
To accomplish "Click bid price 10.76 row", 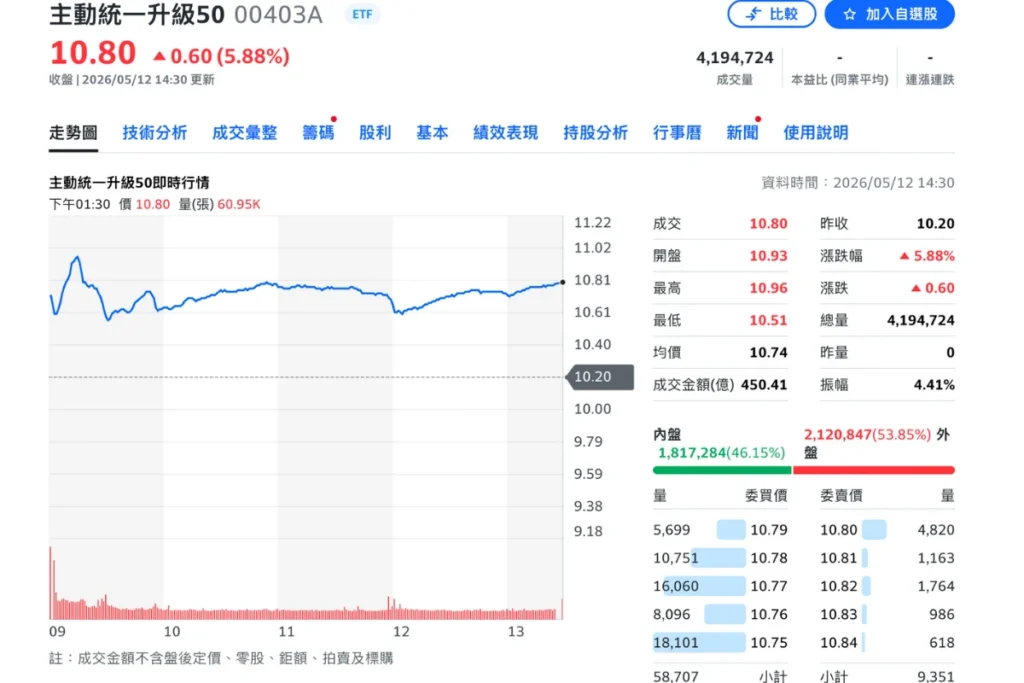I will [720, 614].
